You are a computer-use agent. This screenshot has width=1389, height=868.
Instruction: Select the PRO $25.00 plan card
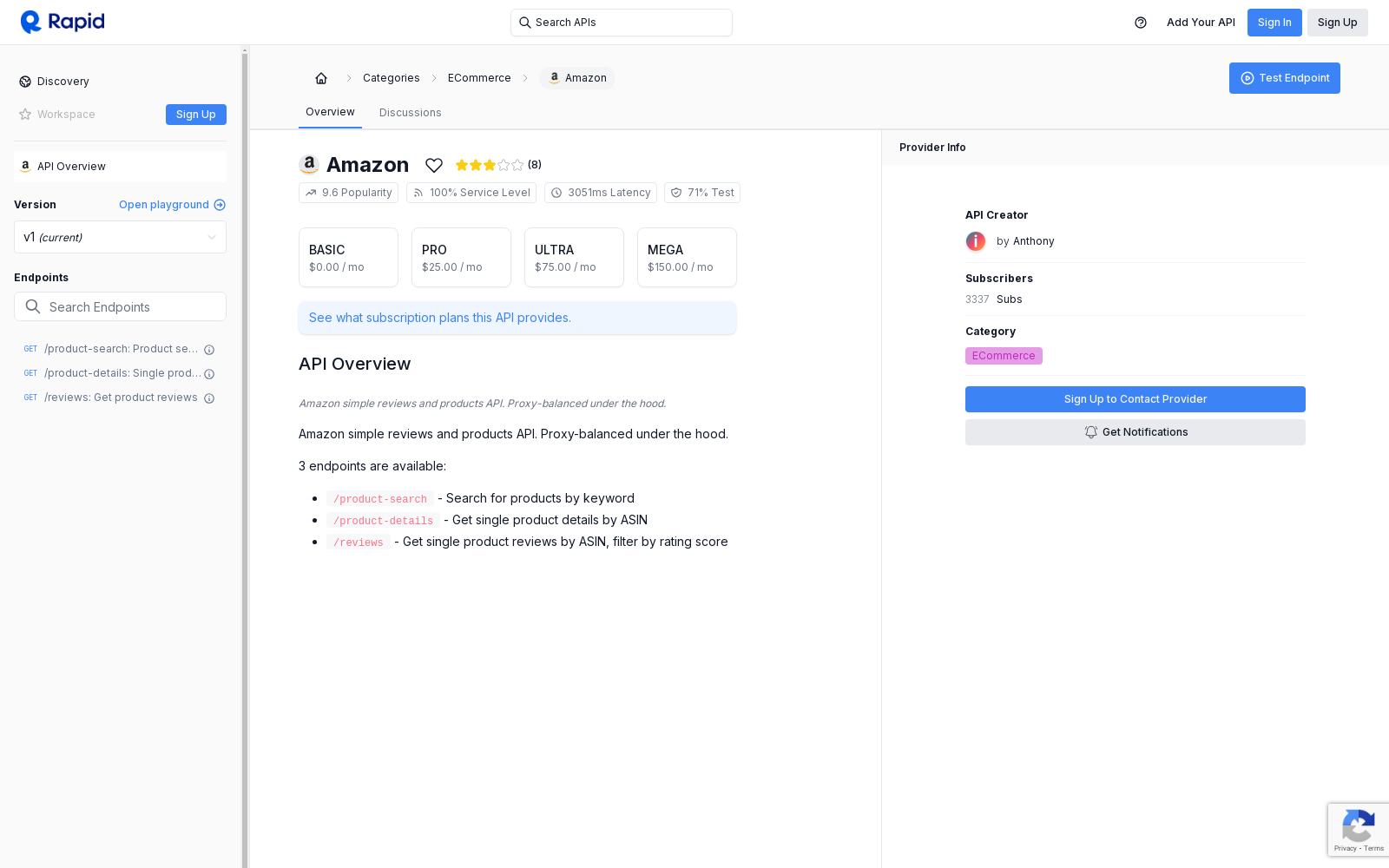[x=461, y=258]
